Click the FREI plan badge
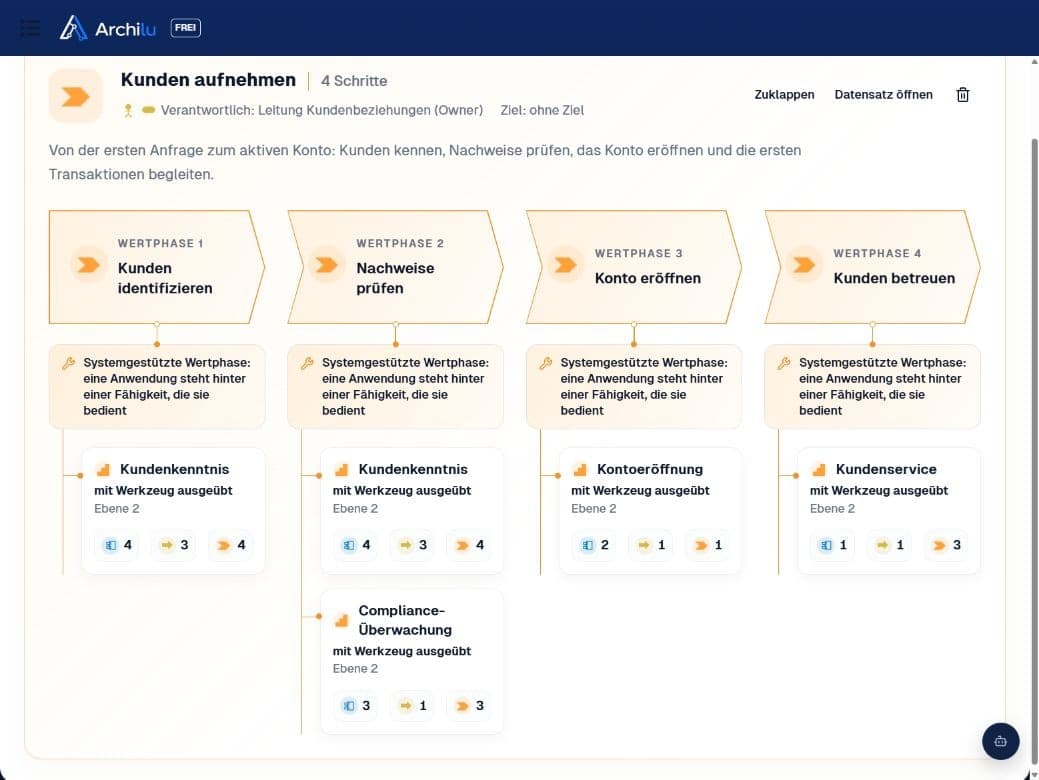Viewport: 1039px width, 780px height. 186,28
